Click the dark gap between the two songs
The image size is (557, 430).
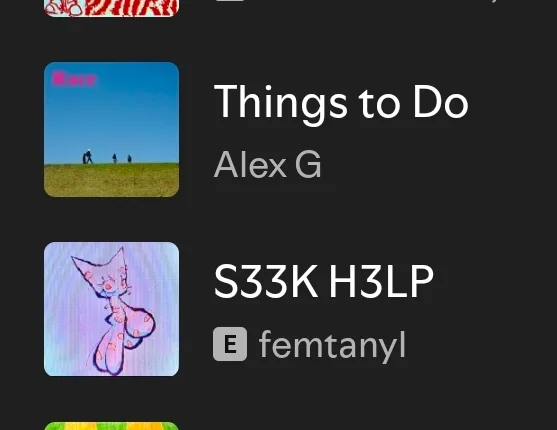coord(278,219)
